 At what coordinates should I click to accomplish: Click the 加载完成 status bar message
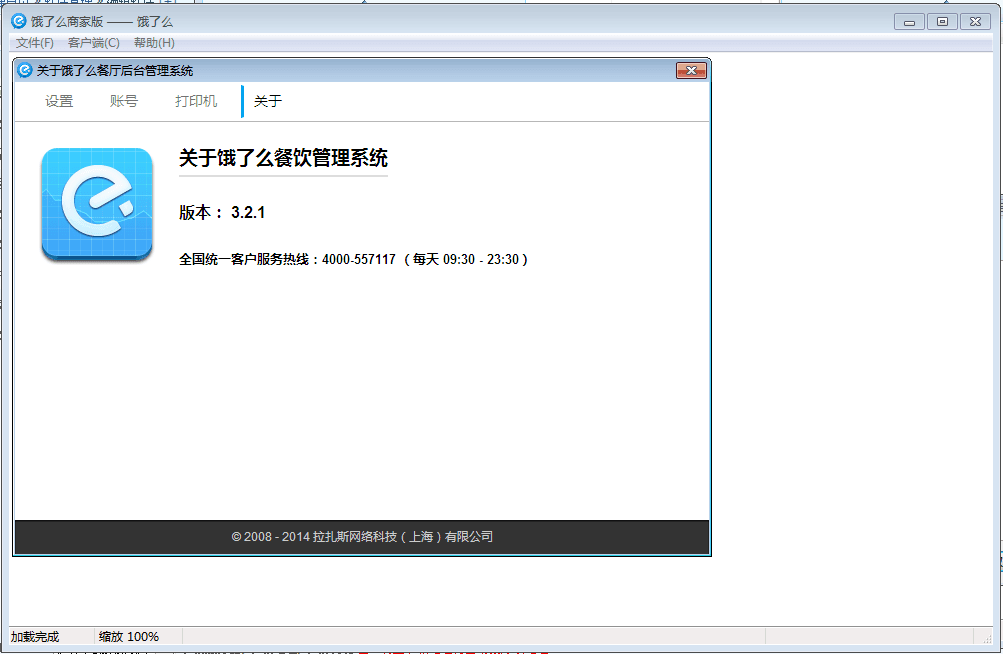pos(35,637)
